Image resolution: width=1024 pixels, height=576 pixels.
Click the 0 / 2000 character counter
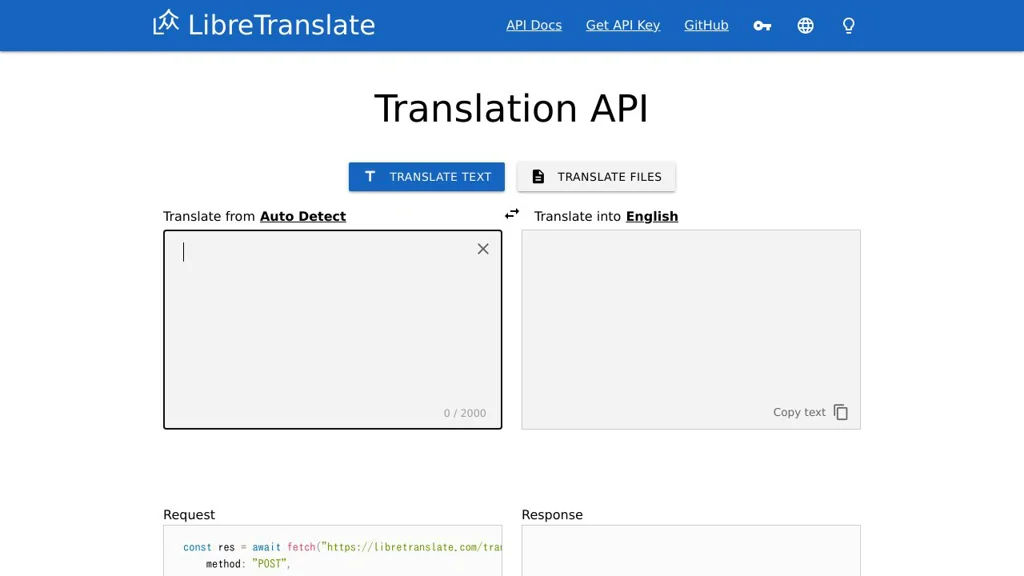click(x=464, y=412)
